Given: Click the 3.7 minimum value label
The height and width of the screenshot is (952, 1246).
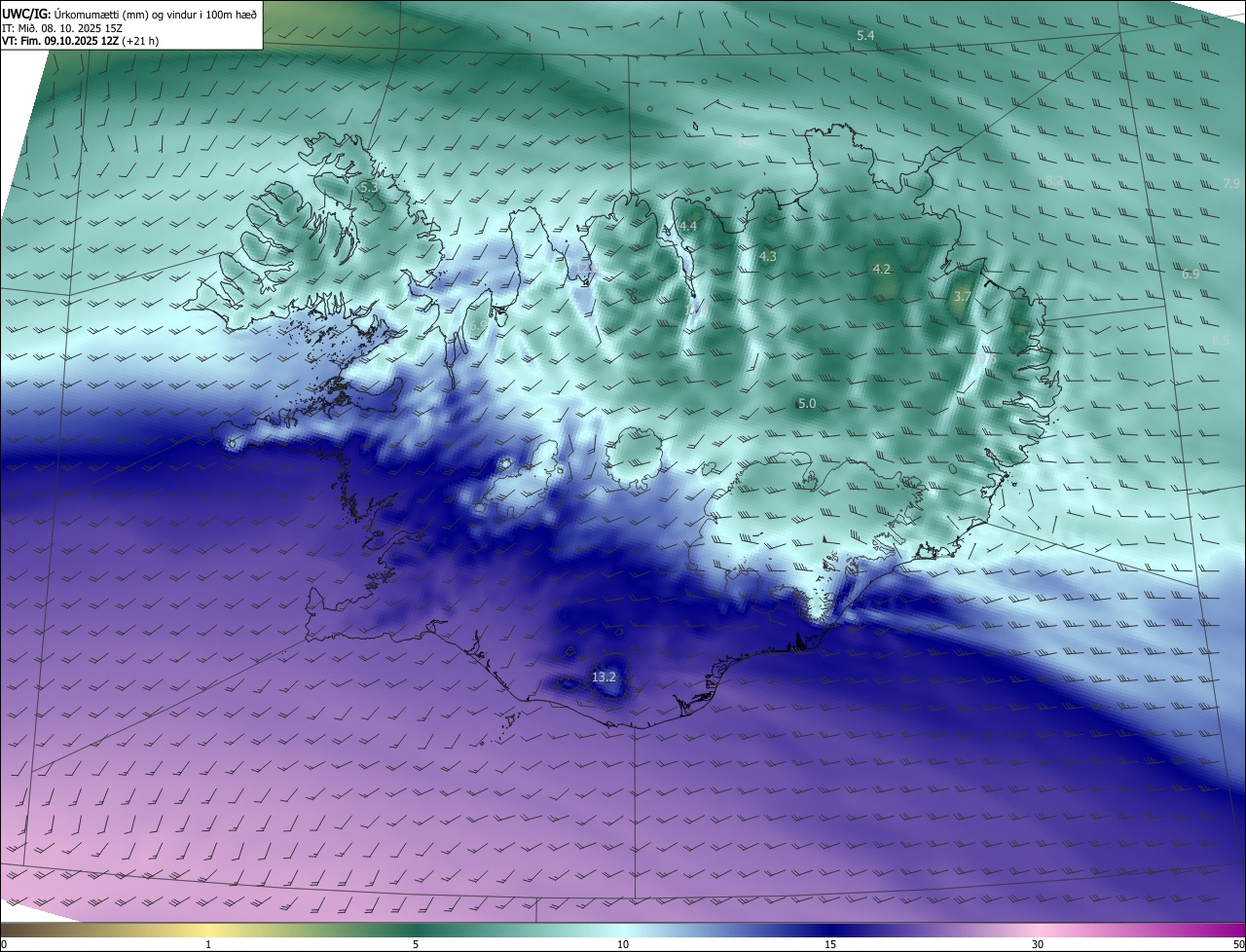Looking at the screenshot, I should click(x=963, y=296).
